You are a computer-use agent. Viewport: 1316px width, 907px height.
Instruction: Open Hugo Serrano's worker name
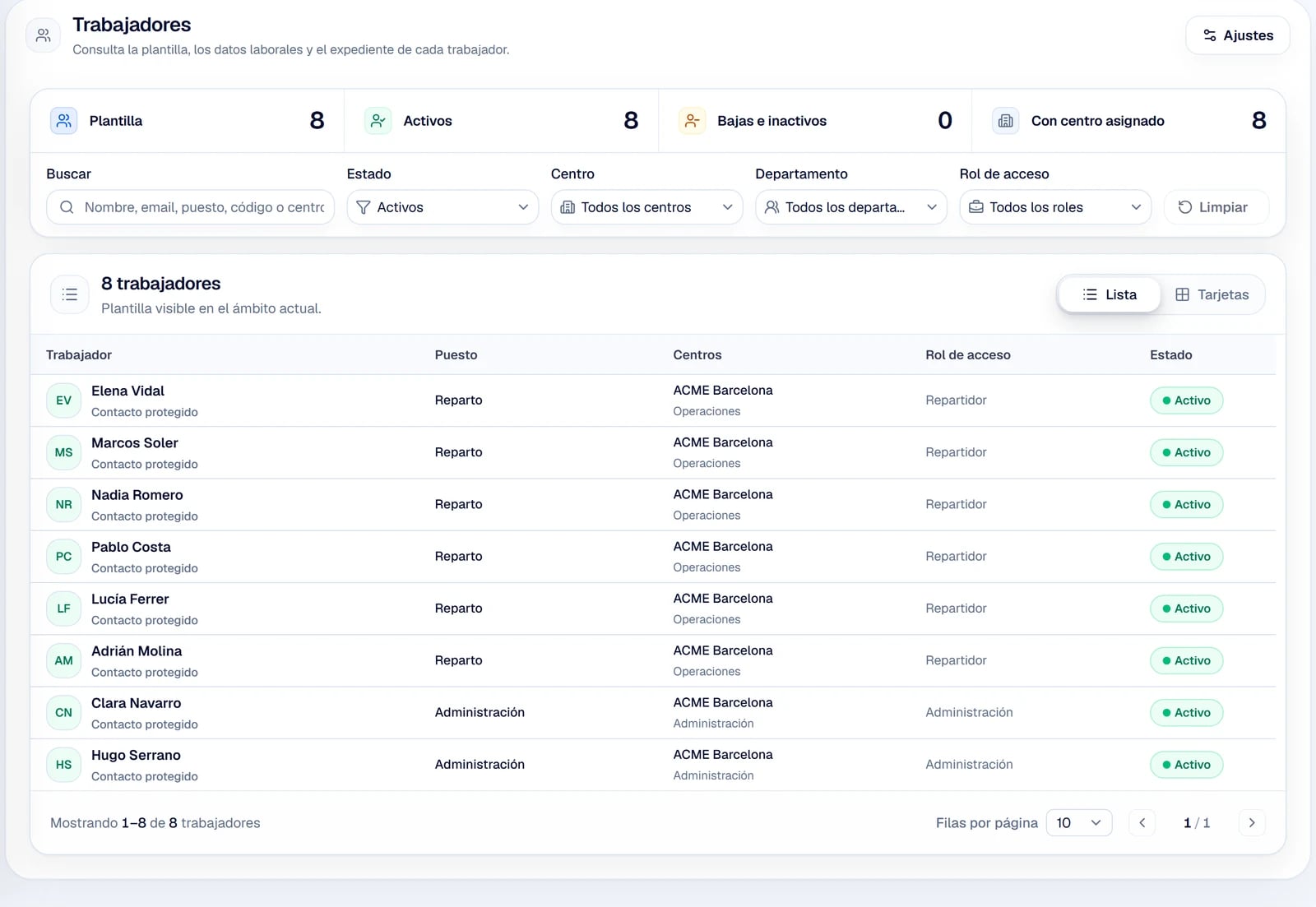pyautogui.click(x=136, y=755)
